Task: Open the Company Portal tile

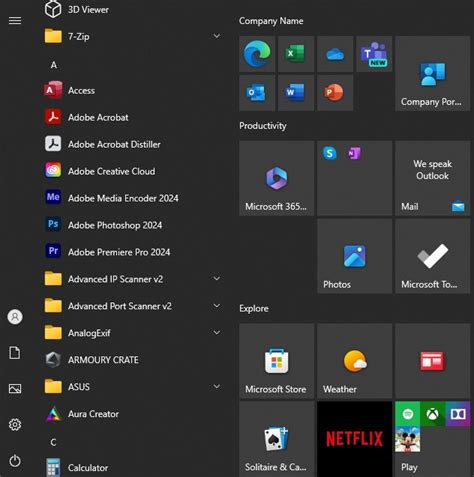Action: tap(433, 73)
